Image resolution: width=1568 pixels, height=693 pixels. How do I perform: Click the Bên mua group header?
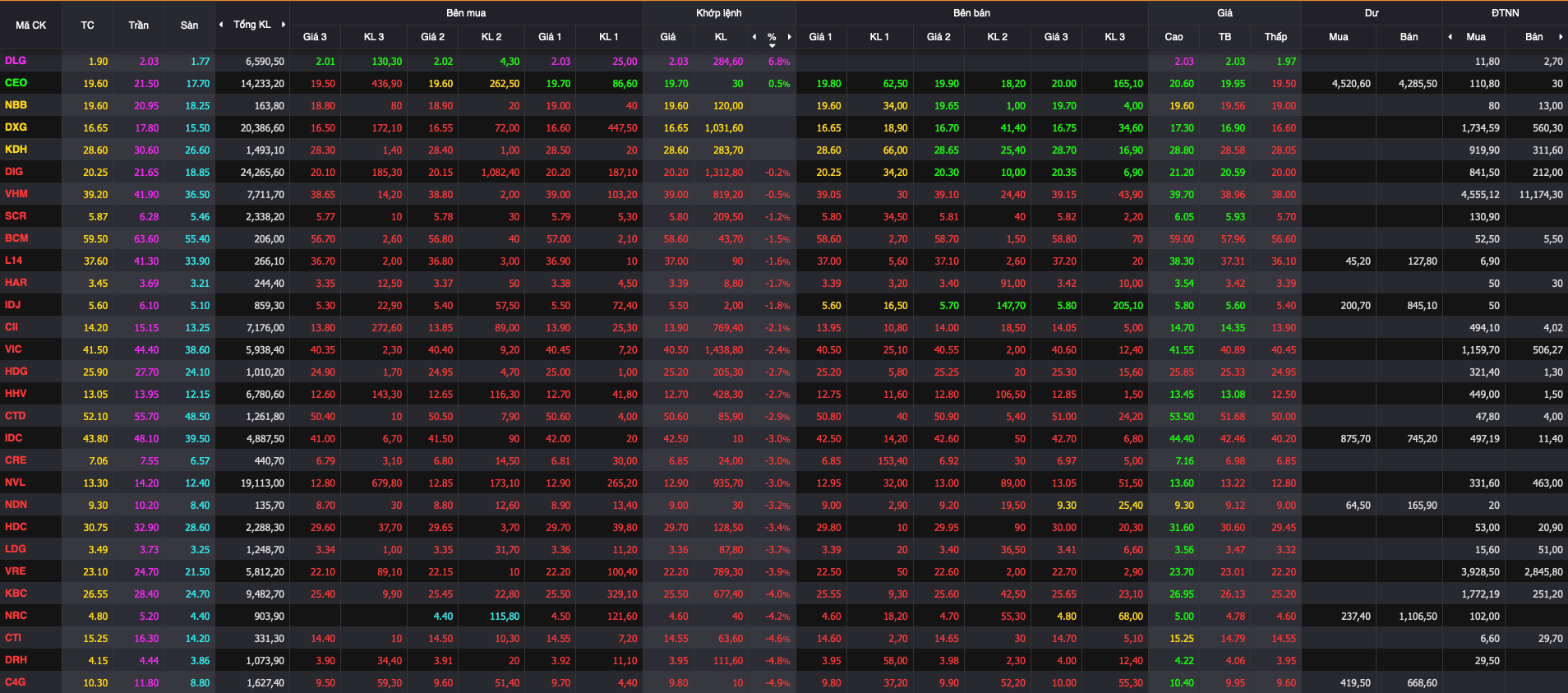pos(466,13)
